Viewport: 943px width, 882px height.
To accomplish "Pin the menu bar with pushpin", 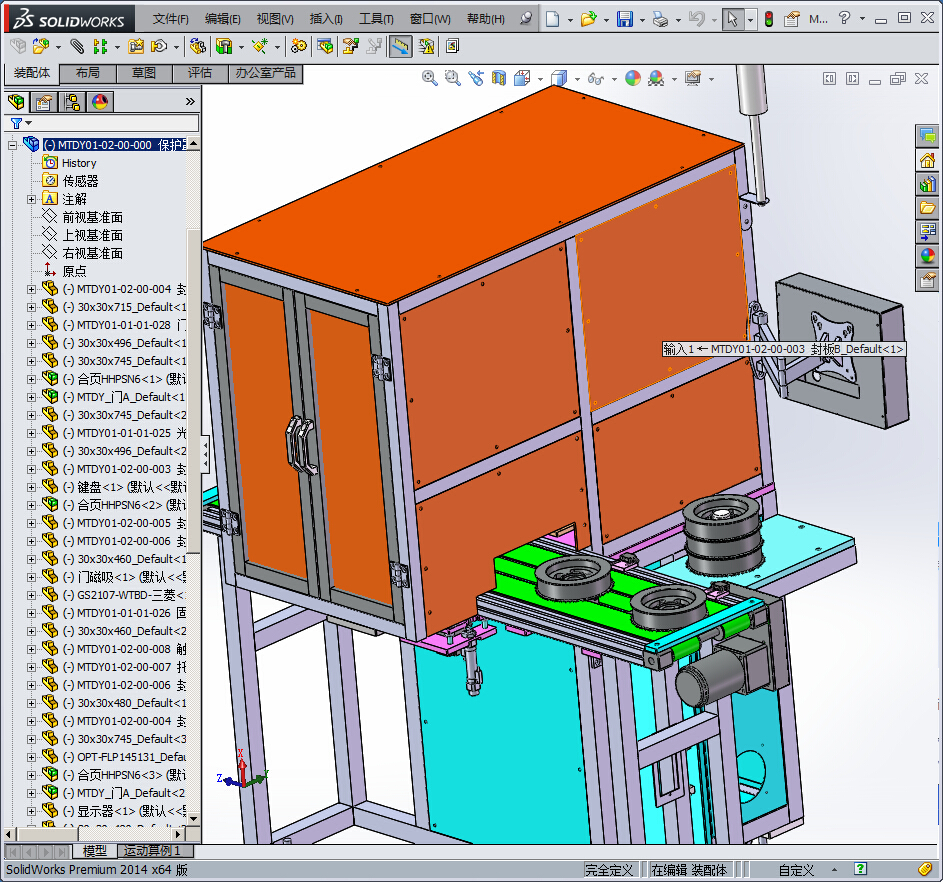I will [x=526, y=19].
